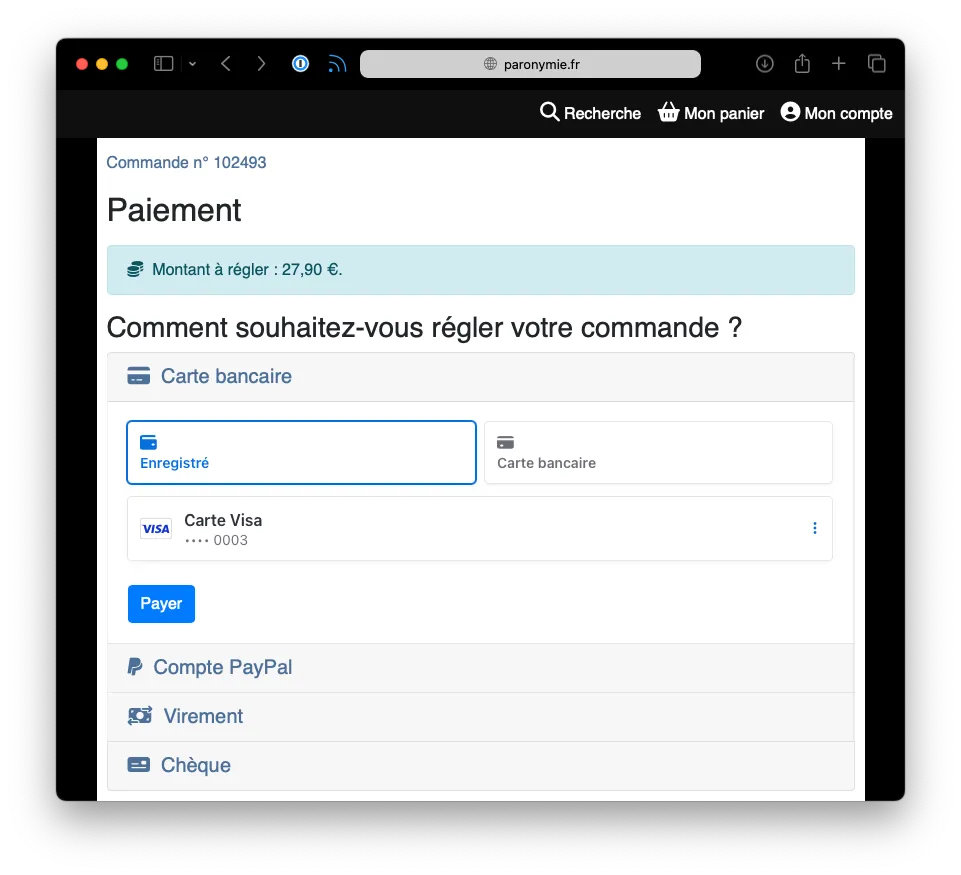Select the Carte Visa ending 0003
Image resolution: width=961 pixels, height=875 pixels.
click(x=400, y=528)
